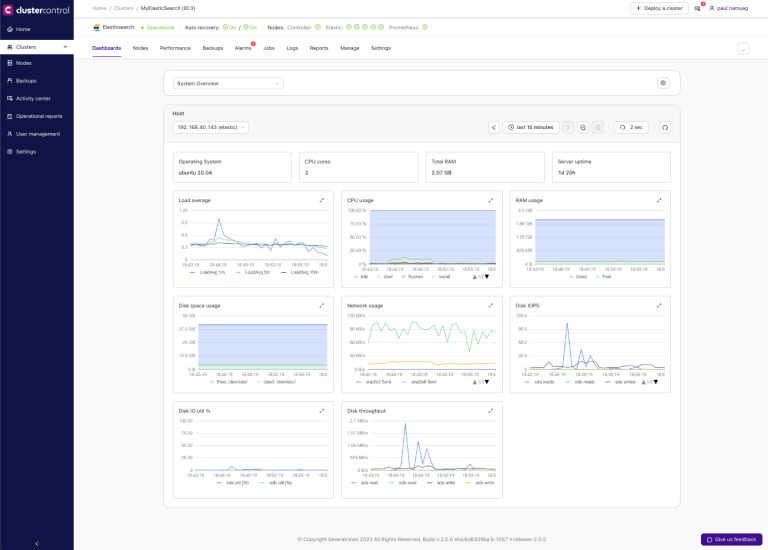The image size is (768, 550).
Task: Switch to the Performance tab
Action: [x=175, y=48]
